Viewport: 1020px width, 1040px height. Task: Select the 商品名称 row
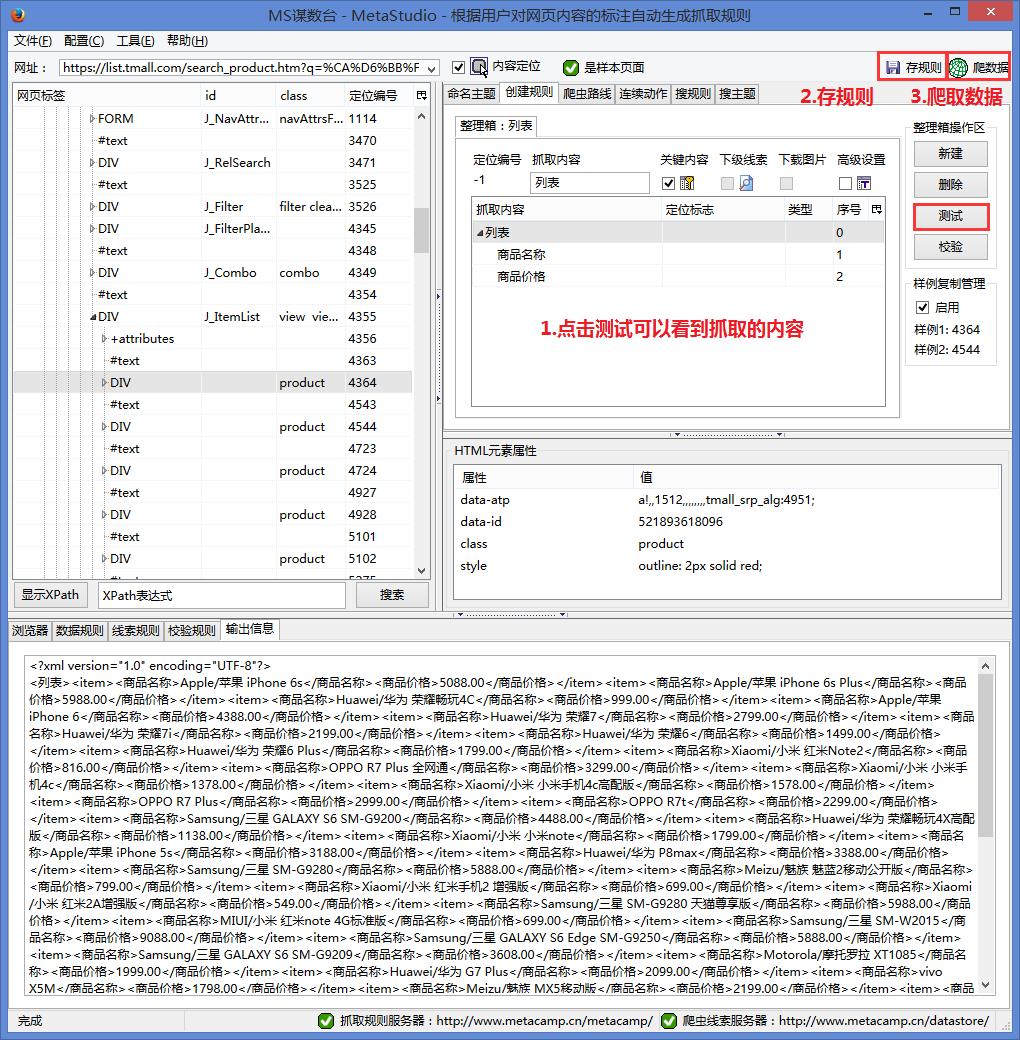[678, 255]
